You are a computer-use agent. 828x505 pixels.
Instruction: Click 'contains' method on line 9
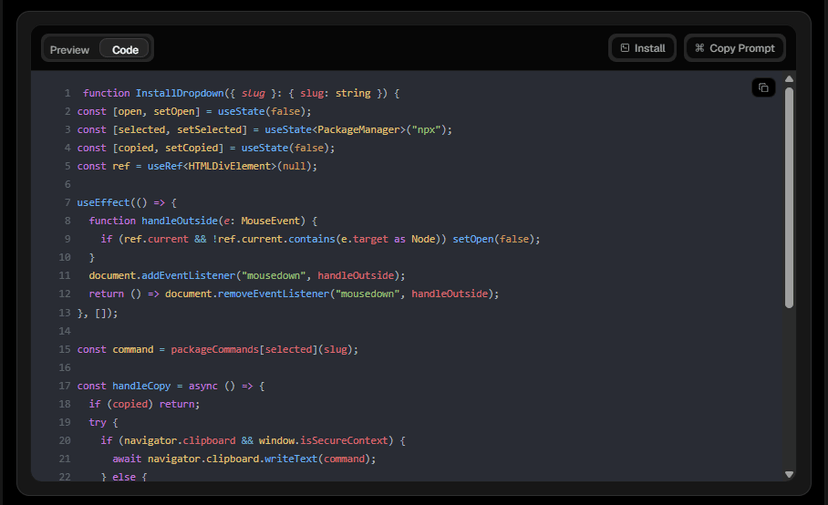point(312,239)
